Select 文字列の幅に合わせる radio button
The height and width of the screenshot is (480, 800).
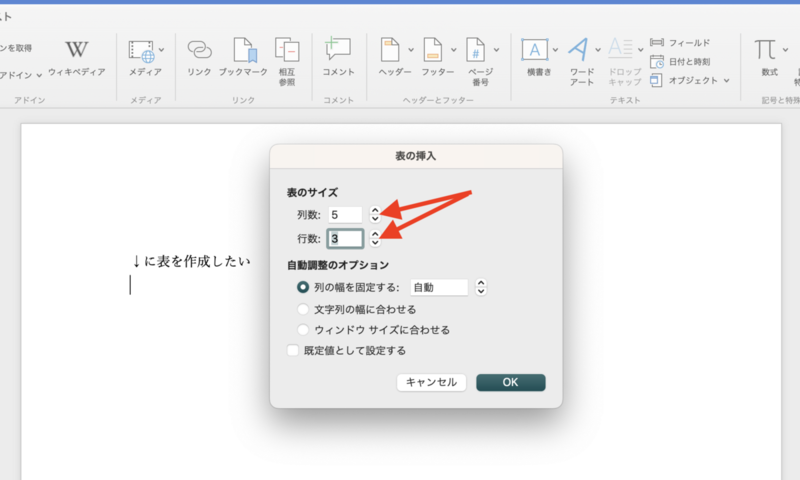(x=303, y=309)
